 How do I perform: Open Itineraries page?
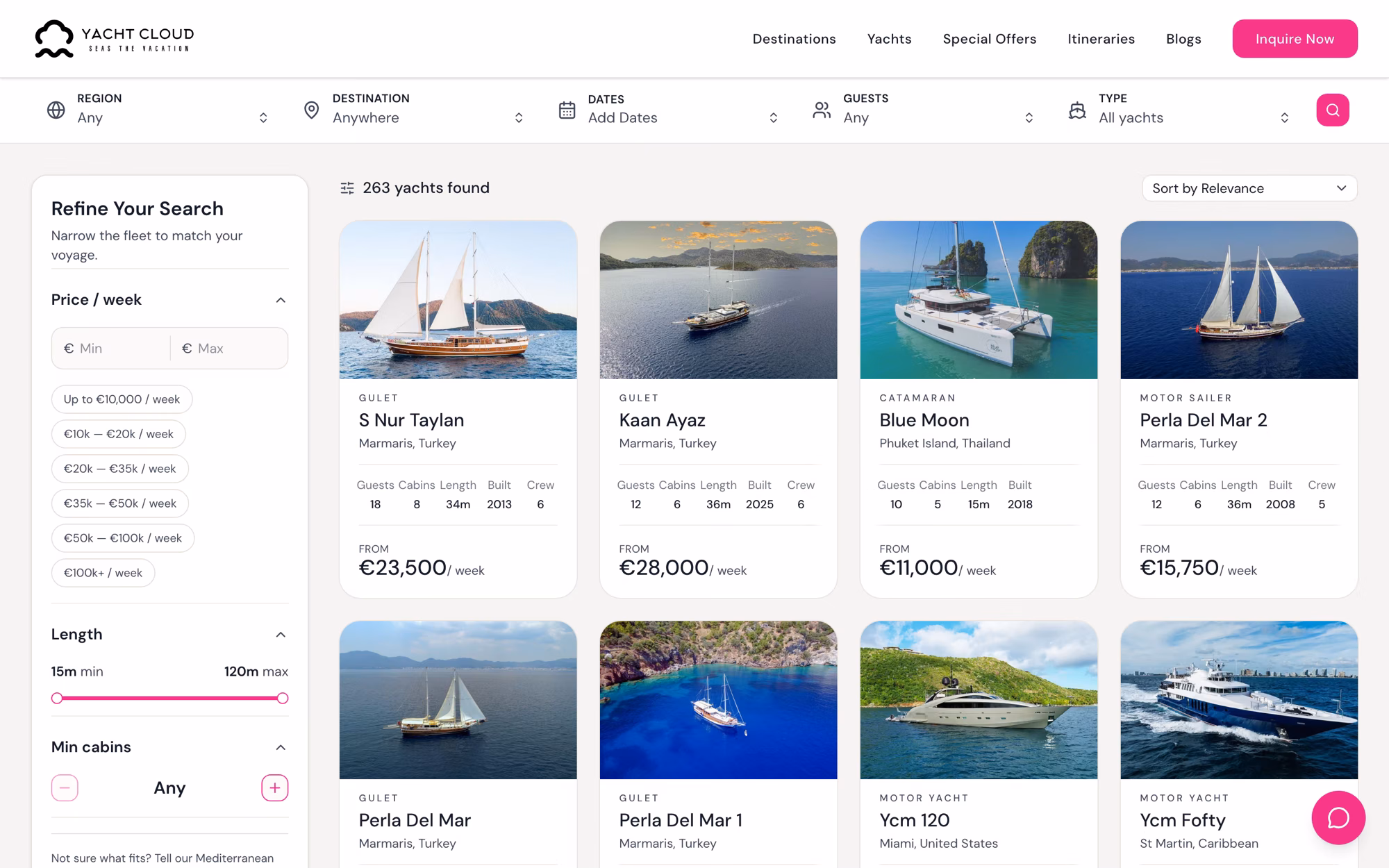click(x=1101, y=39)
